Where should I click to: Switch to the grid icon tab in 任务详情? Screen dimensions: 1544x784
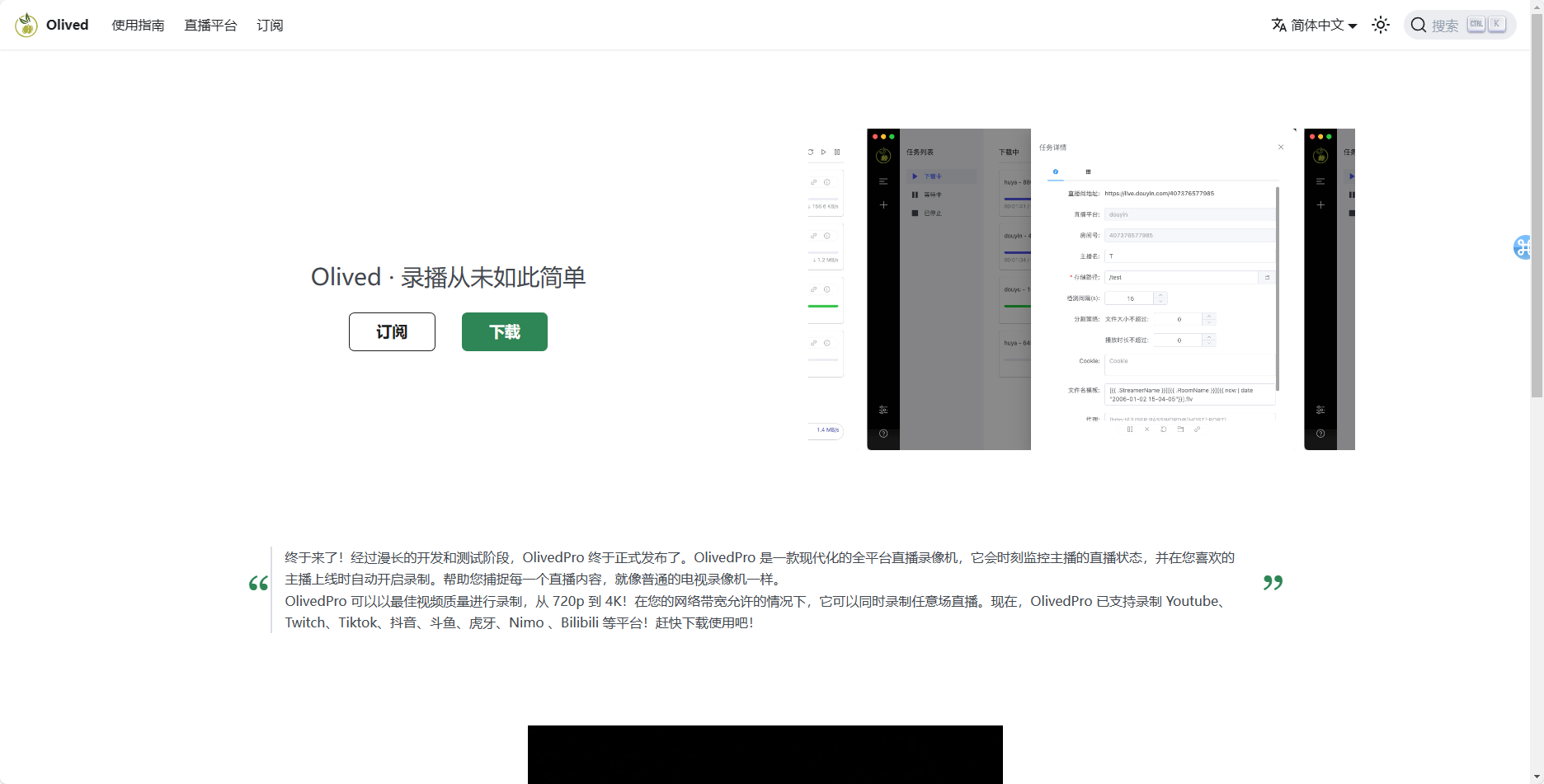point(1088,171)
